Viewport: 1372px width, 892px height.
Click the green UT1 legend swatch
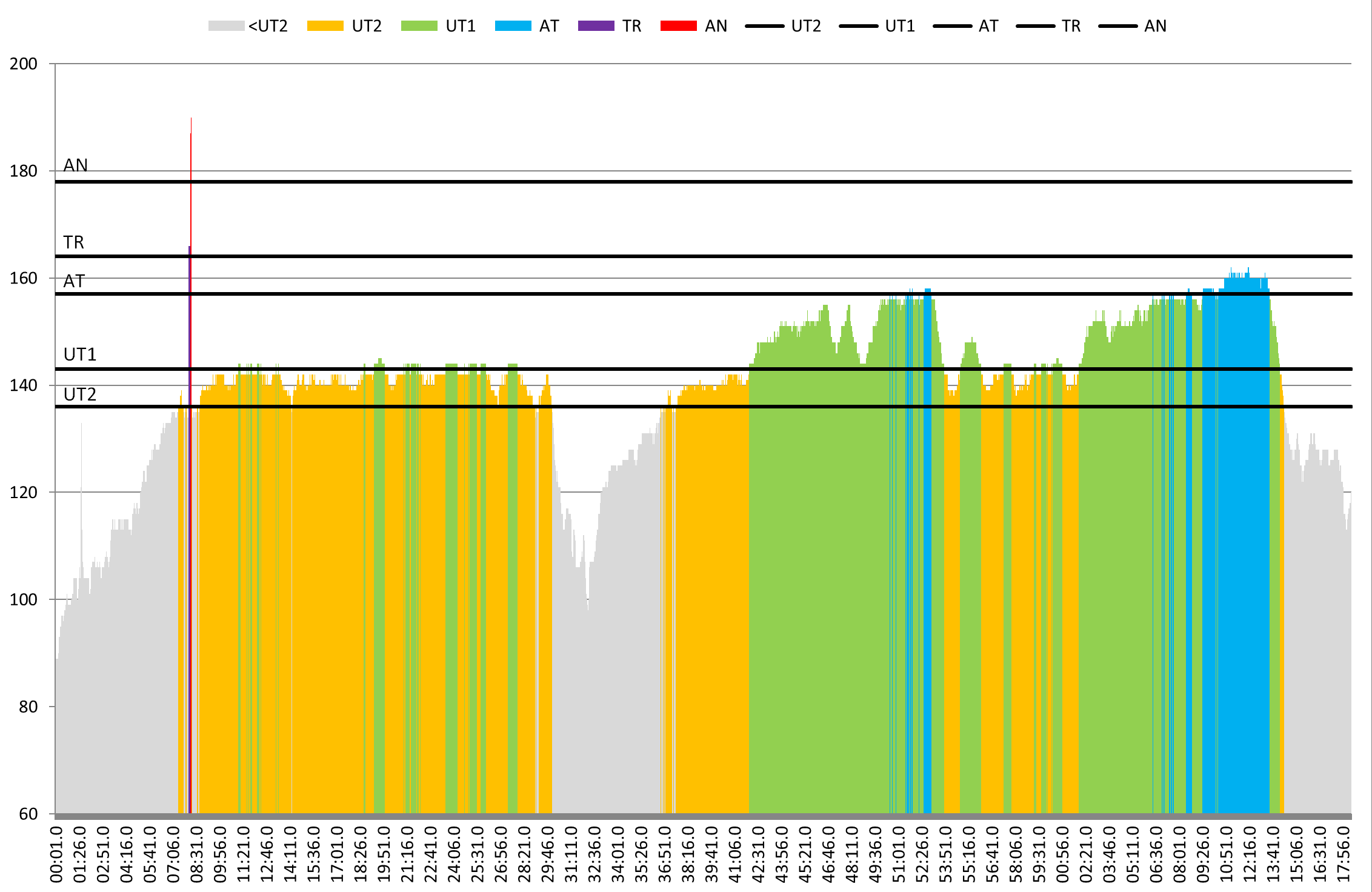tap(419, 26)
